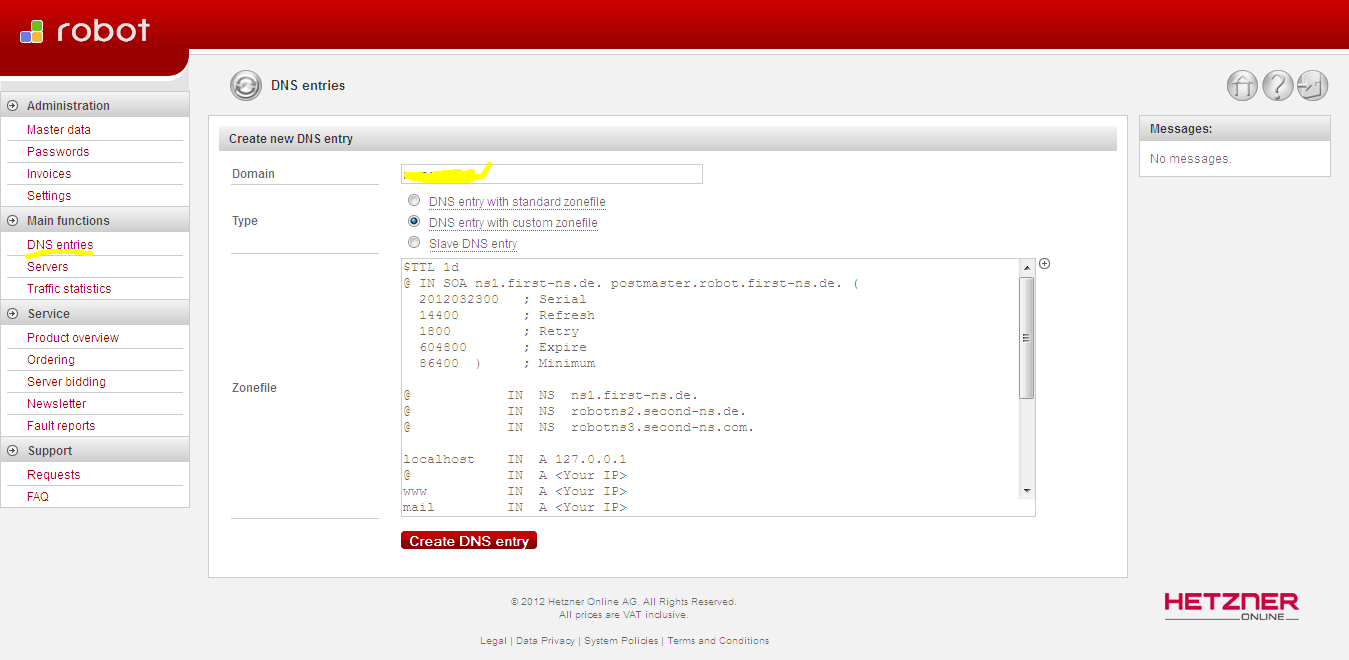Screen dimensions: 1349x660
Task: Open the Data Privacy footer link
Action: (545, 641)
